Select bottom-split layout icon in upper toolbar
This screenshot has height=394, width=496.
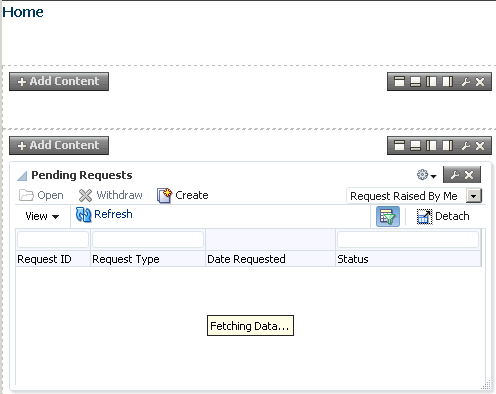click(x=415, y=82)
